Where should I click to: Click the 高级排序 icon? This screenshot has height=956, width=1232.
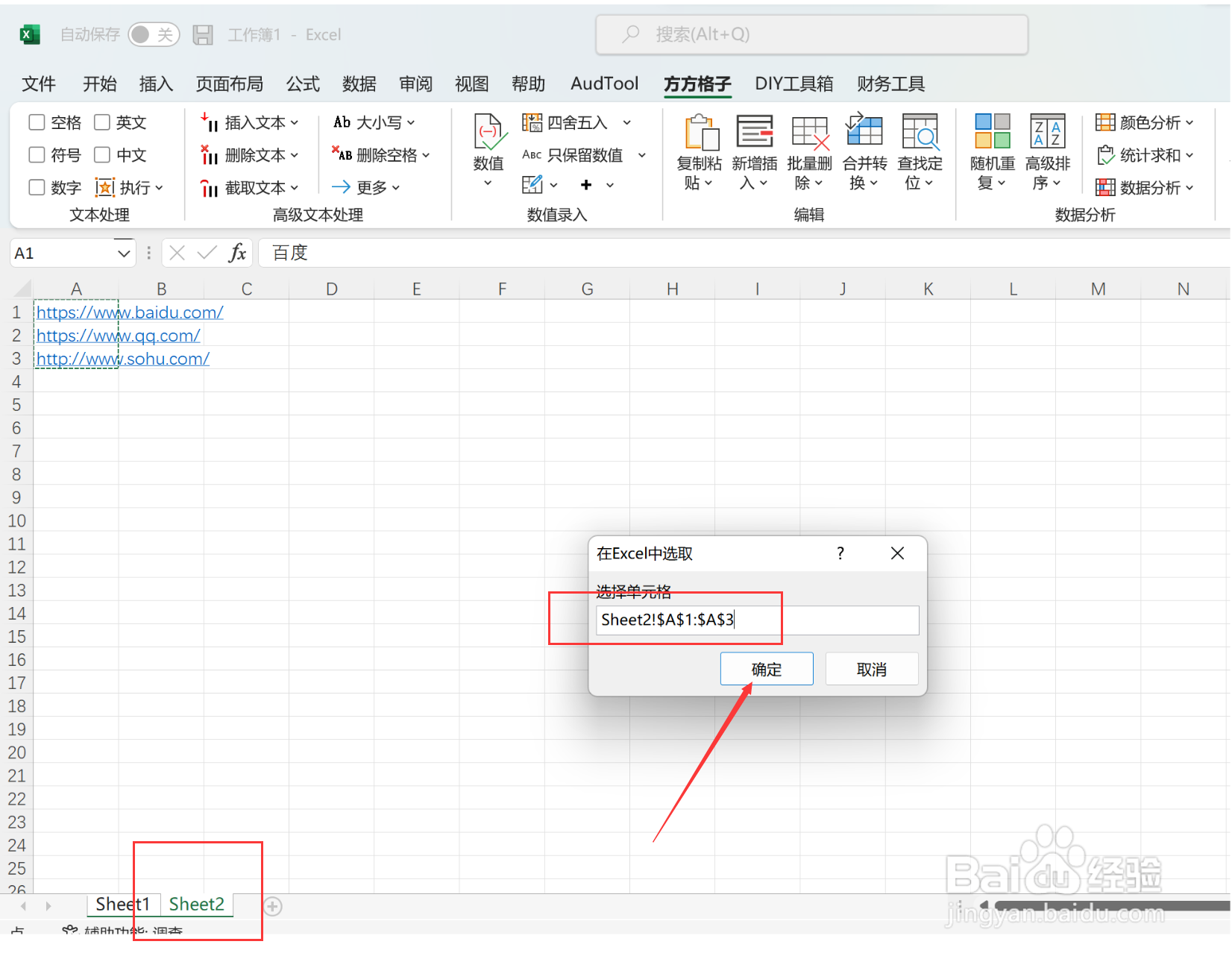1048,132
